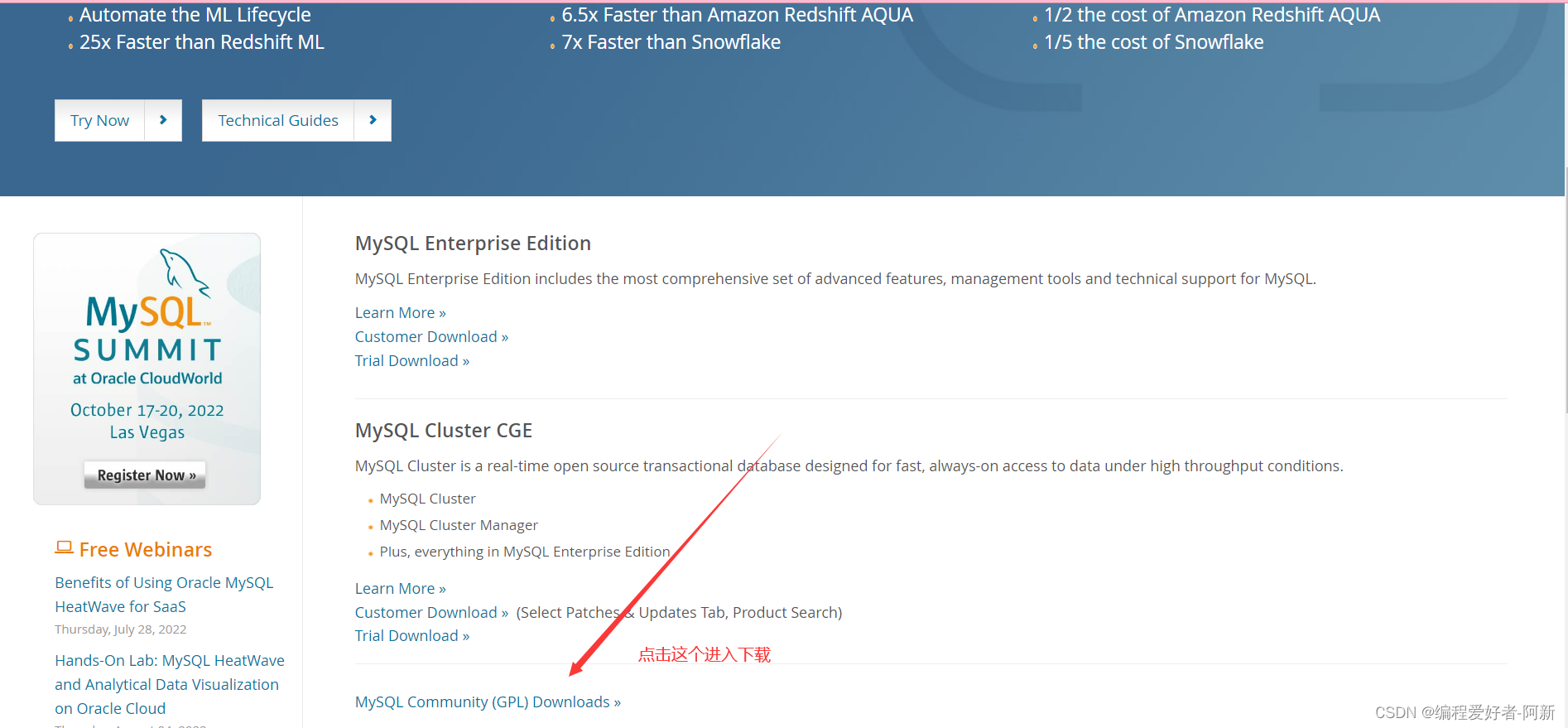Click the Free Webinars laptop icon
Screen dimensions: 1568x728
pos(64,547)
